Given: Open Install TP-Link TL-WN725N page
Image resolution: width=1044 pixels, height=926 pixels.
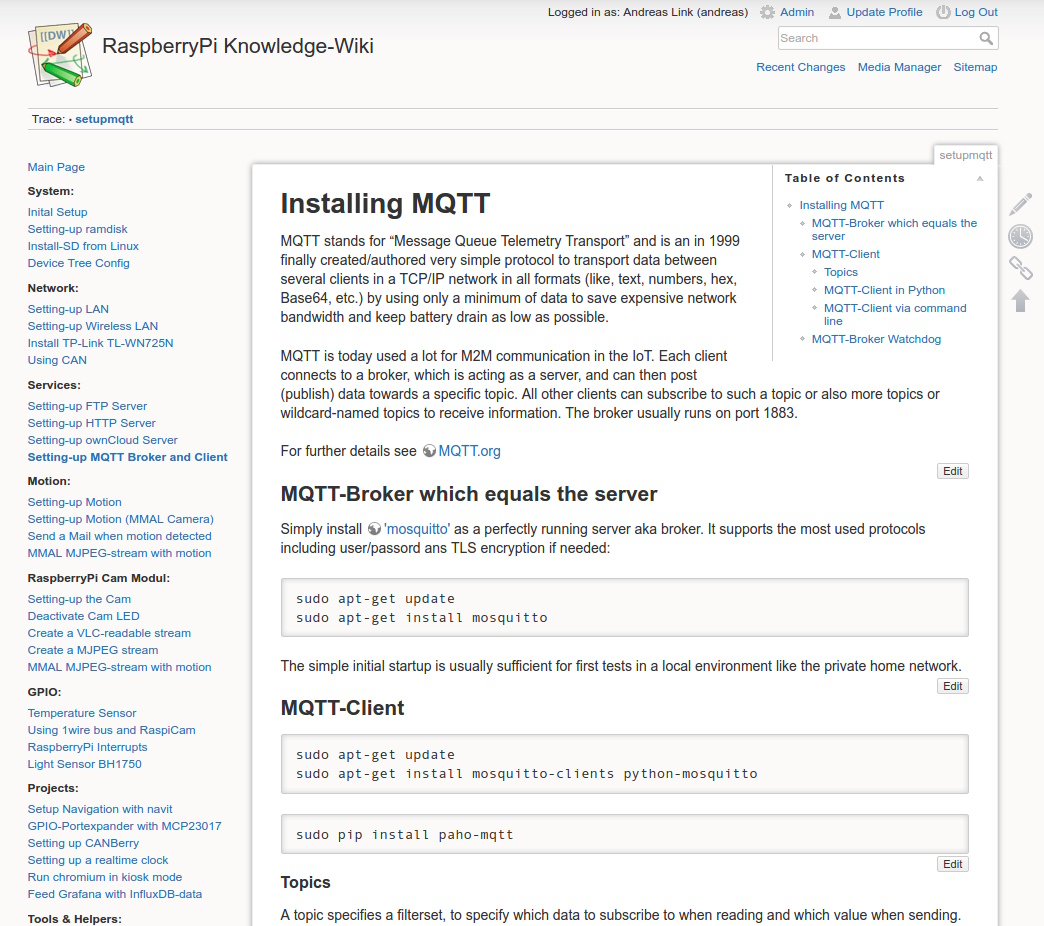Looking at the screenshot, I should coord(101,344).
